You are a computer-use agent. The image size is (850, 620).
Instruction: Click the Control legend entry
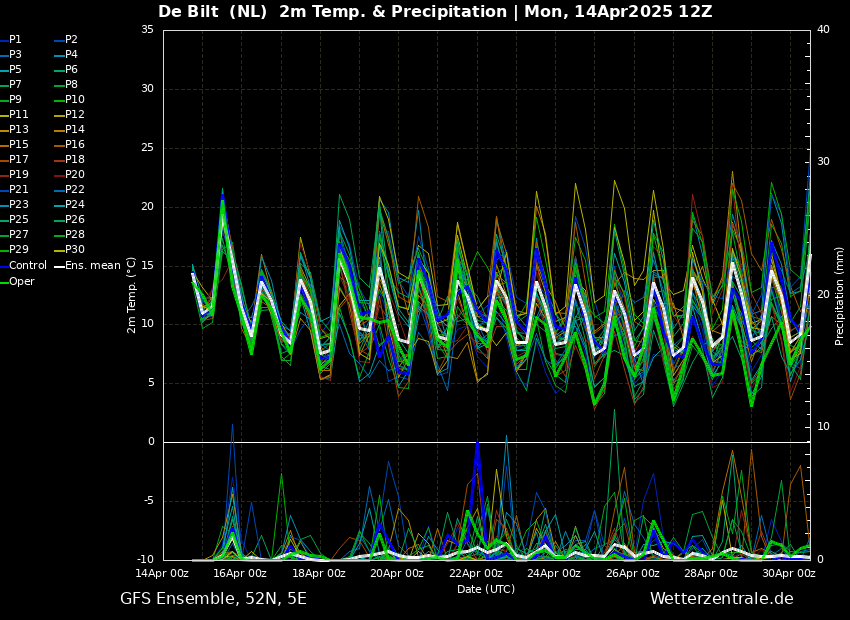(x=27, y=266)
